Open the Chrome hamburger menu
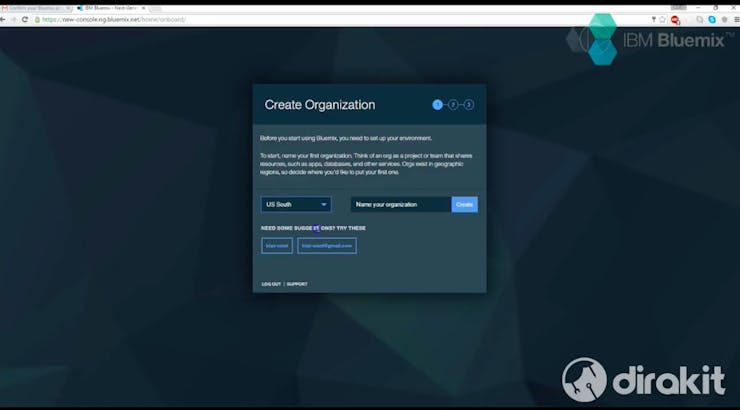The image size is (740, 410). pos(736,19)
